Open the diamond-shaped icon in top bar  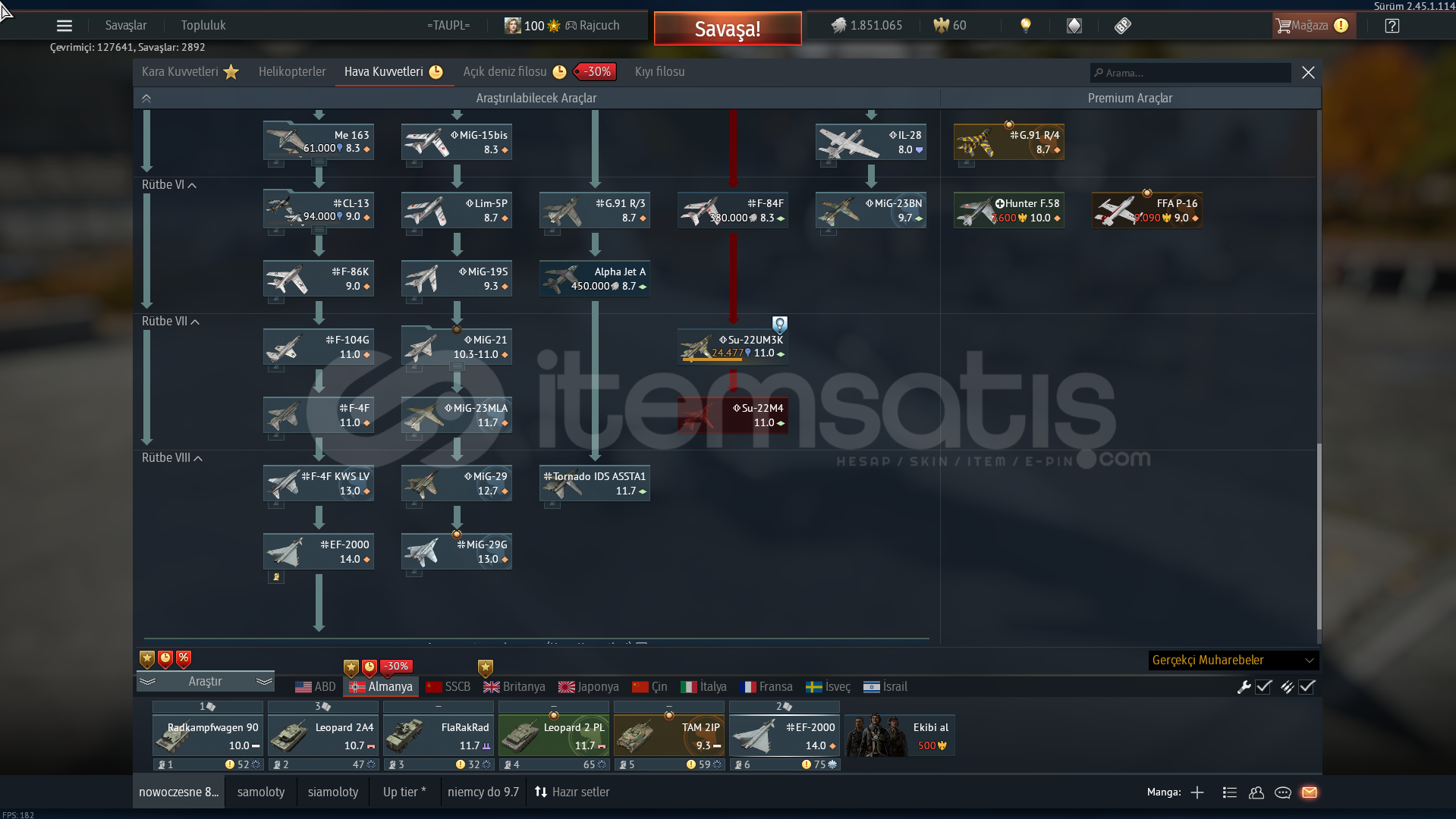pyautogui.click(x=1074, y=26)
